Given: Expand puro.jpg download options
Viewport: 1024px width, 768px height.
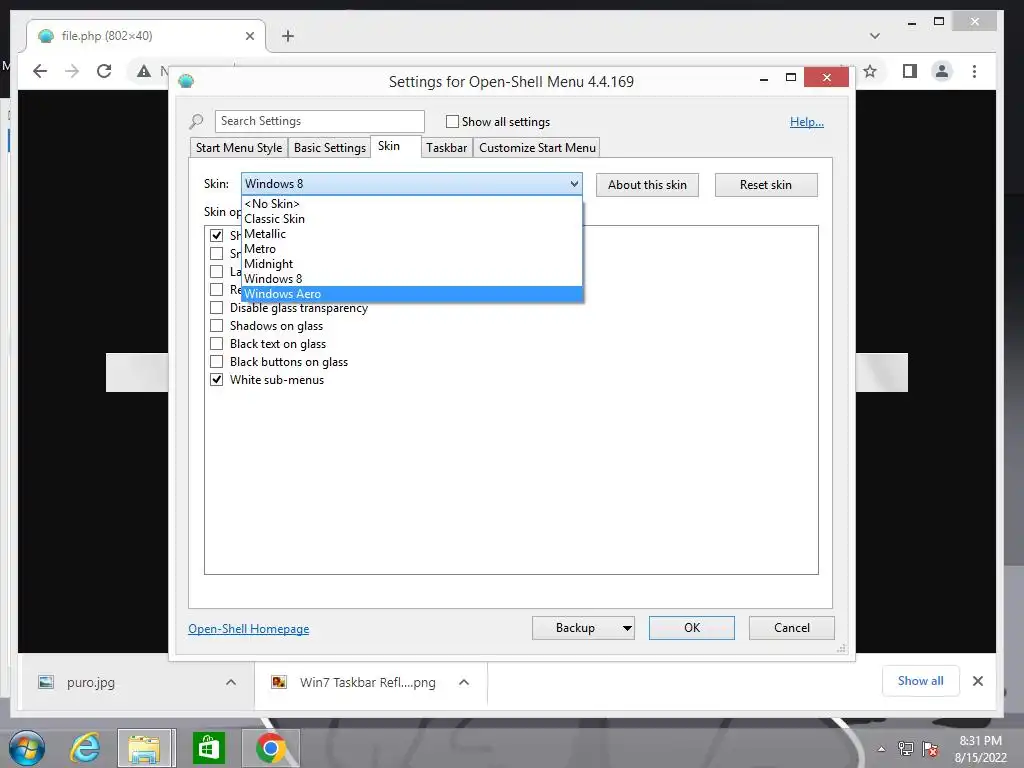Looking at the screenshot, I should pyautogui.click(x=231, y=682).
